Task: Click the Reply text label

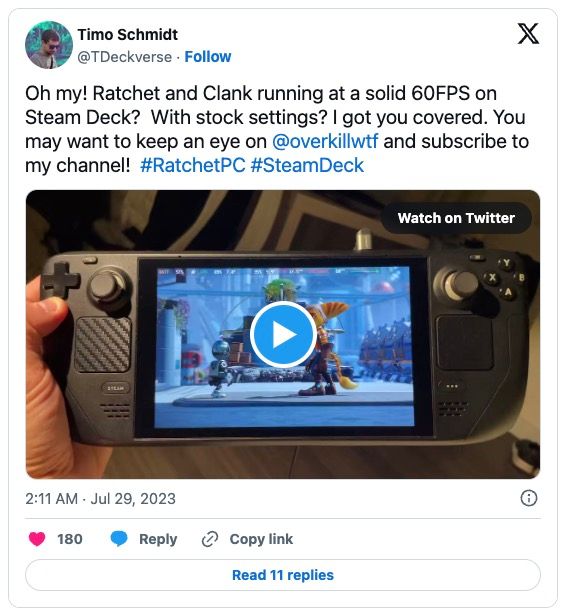Action: [158, 539]
